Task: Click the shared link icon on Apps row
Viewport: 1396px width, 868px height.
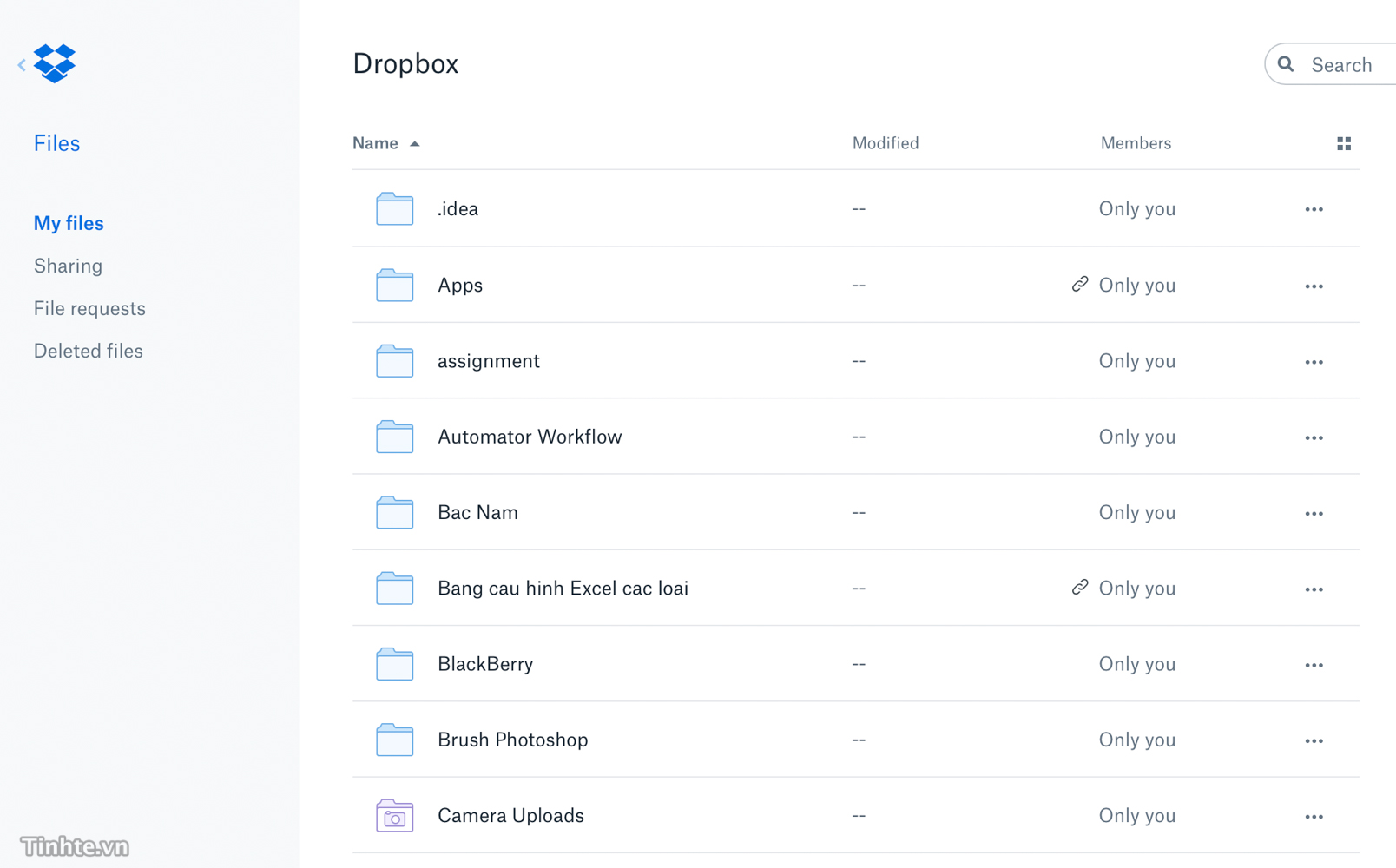Action: (1079, 284)
